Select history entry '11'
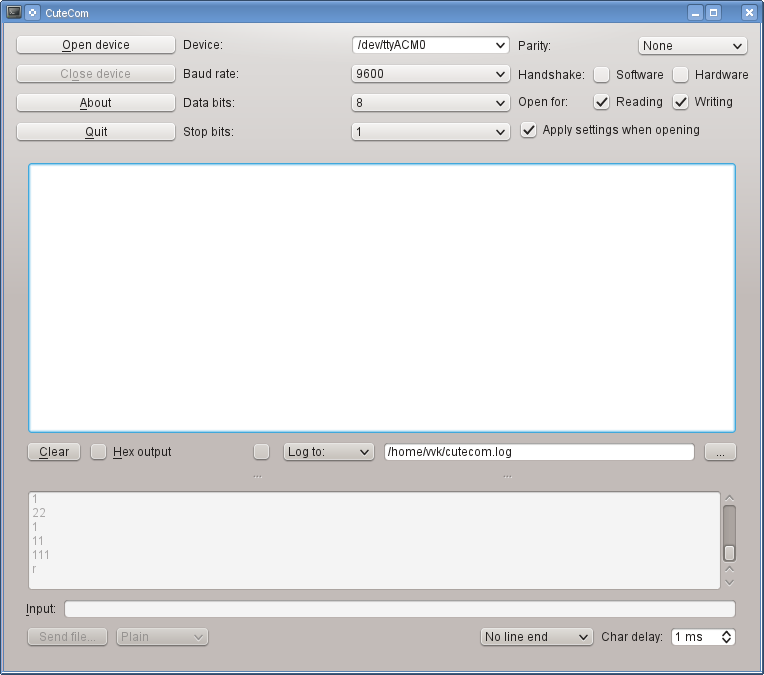 click(38, 541)
